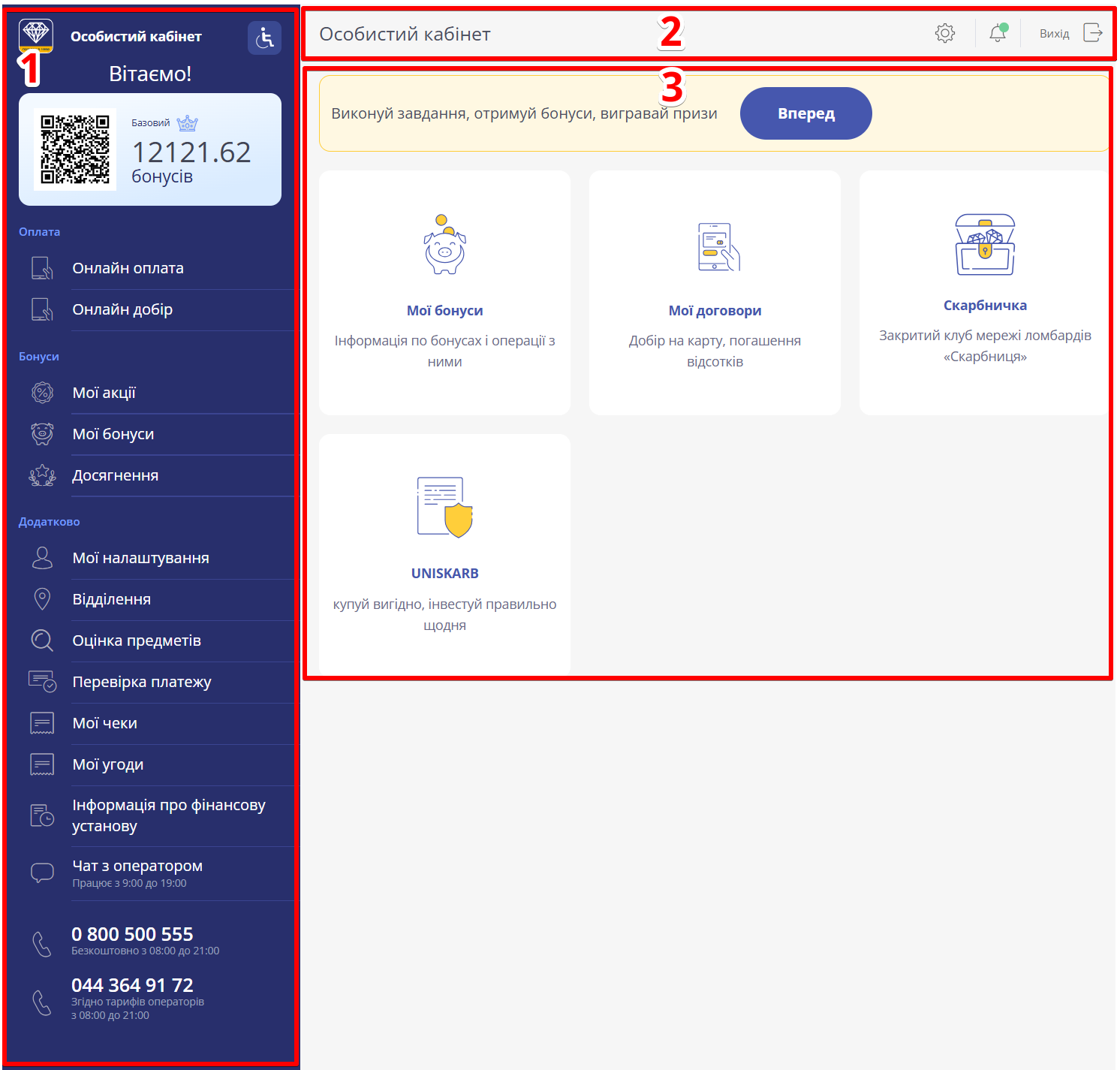Click the magnifier icon beside Оцінка предметів
The image size is (1120, 1070).
click(x=42, y=640)
